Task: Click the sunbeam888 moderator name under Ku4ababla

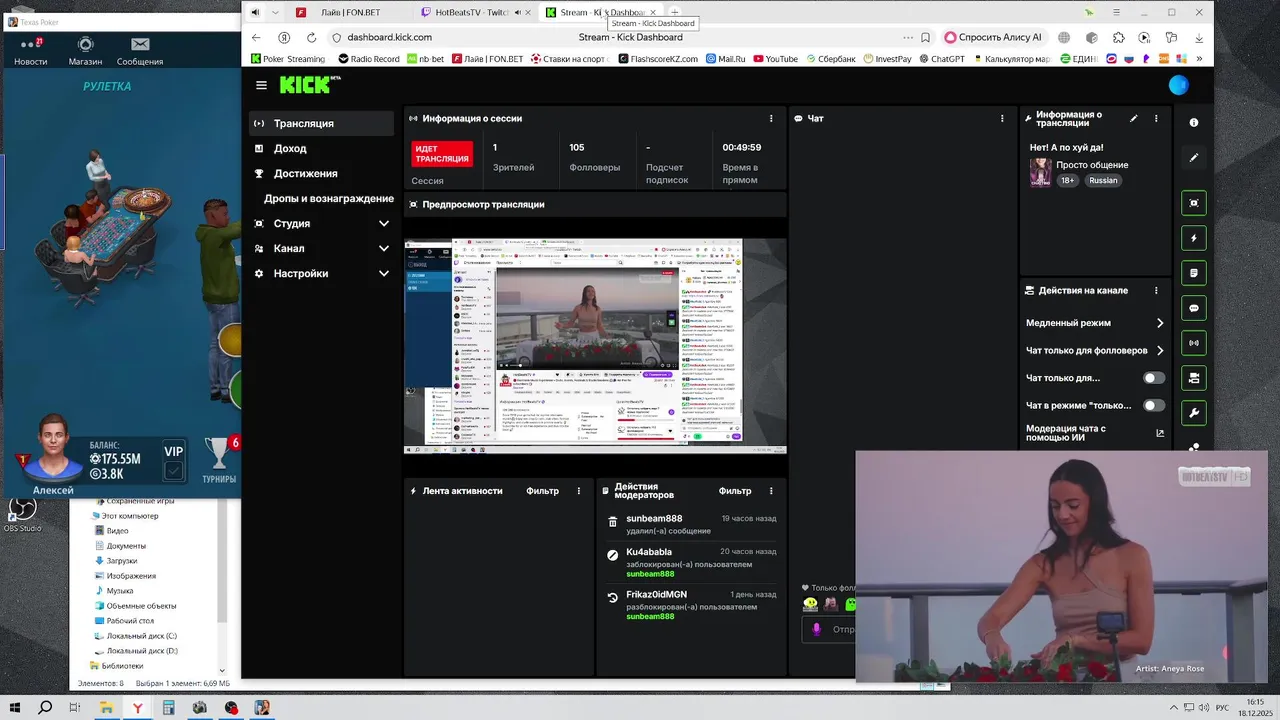Action: coord(650,574)
